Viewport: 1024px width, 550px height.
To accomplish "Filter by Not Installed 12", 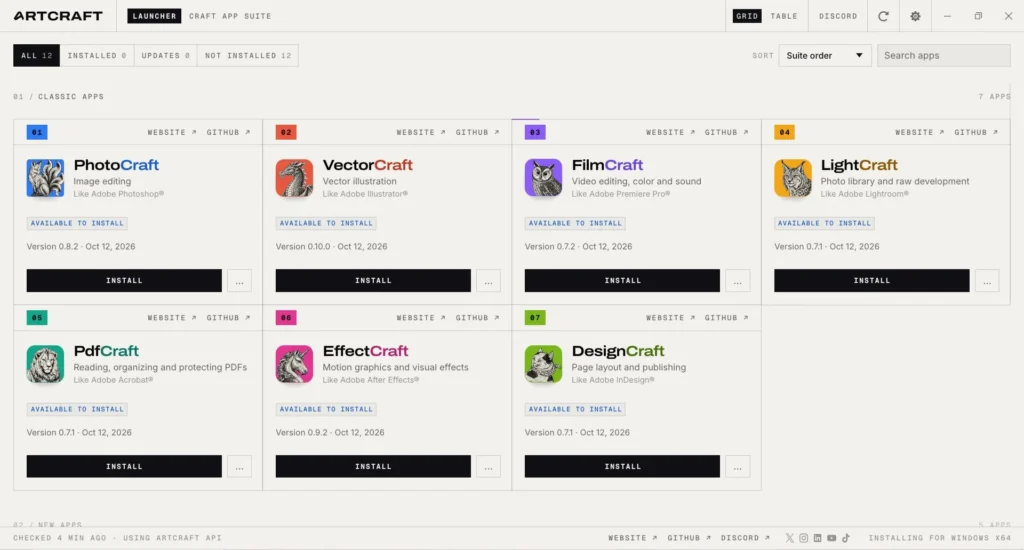I will coord(248,56).
